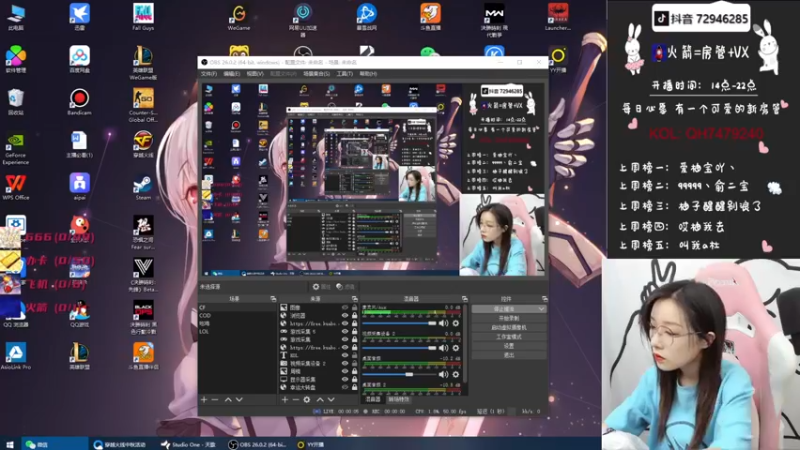Enable 工作室模式 studio mode
This screenshot has width=800, height=450.
[509, 337]
